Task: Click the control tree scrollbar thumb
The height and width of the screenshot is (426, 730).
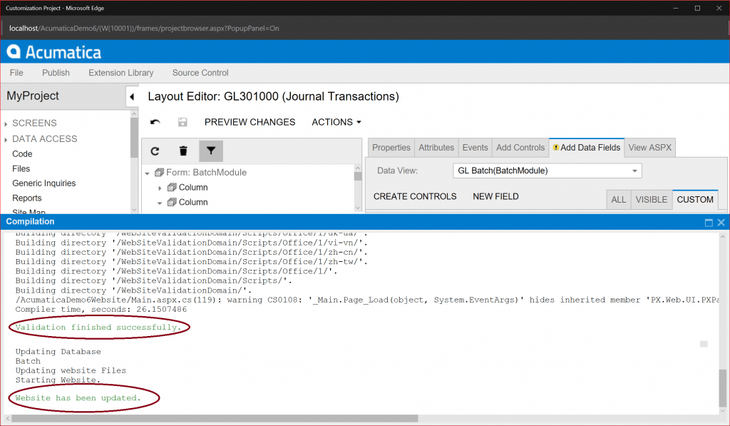Action: [358, 176]
